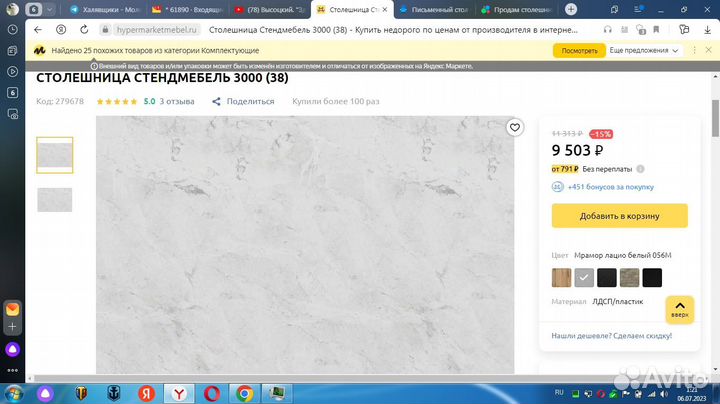Viewport: 720px width, 404px height.
Task: Click the share icon next to Поделиться
Action: pyautogui.click(x=216, y=101)
